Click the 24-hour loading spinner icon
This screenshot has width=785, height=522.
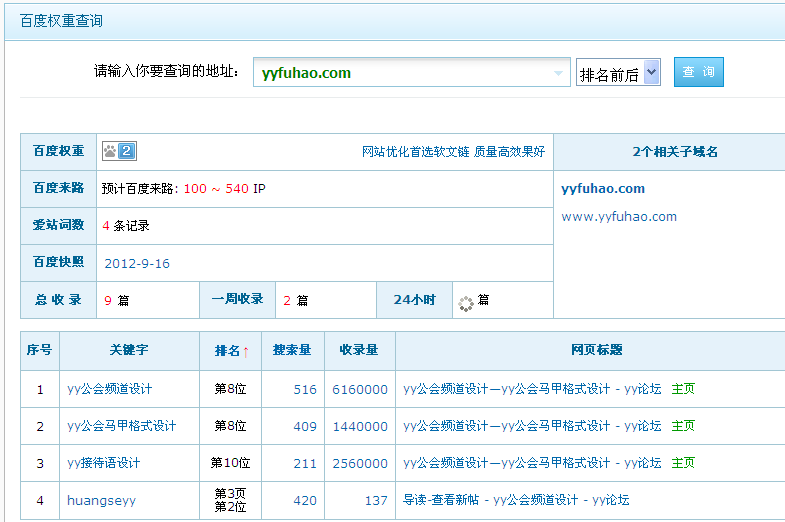[x=465, y=301]
